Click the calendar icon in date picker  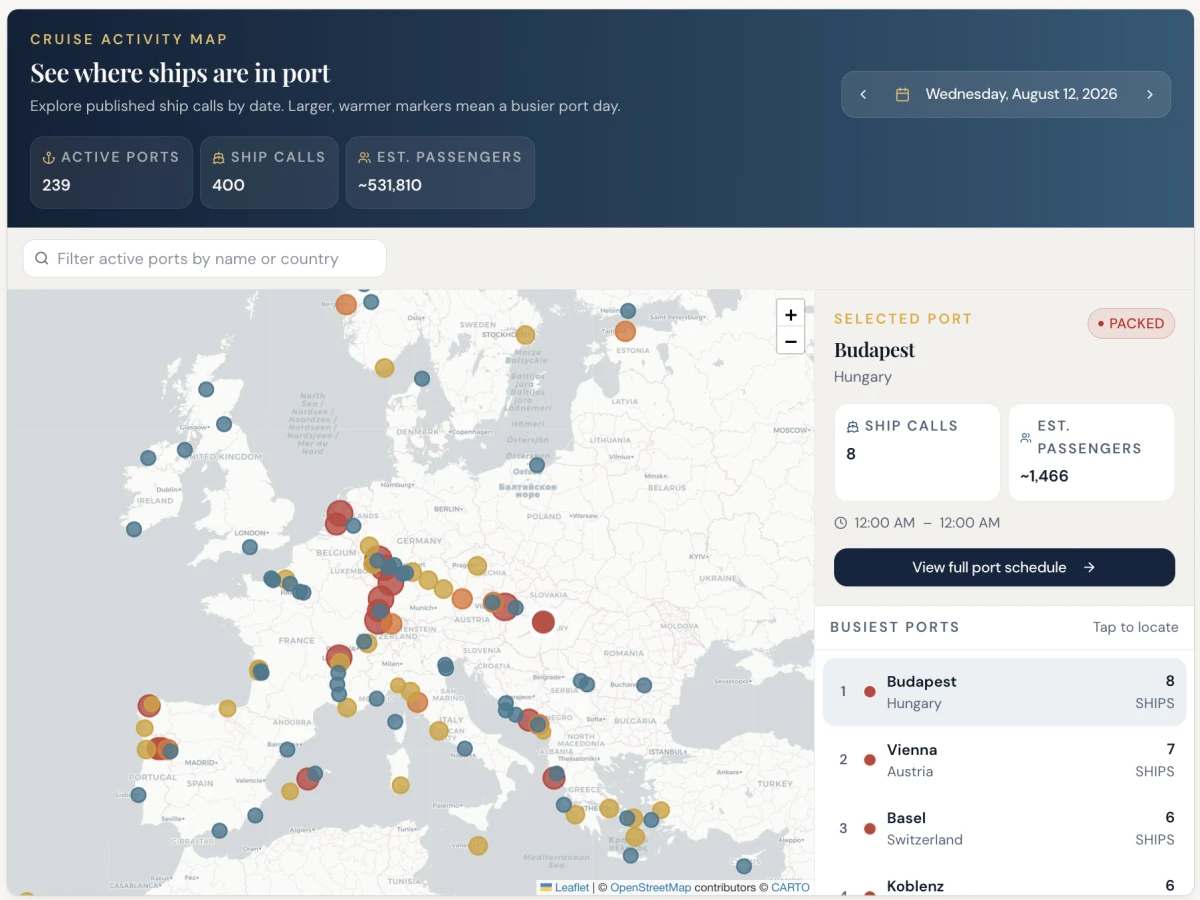pos(902,94)
